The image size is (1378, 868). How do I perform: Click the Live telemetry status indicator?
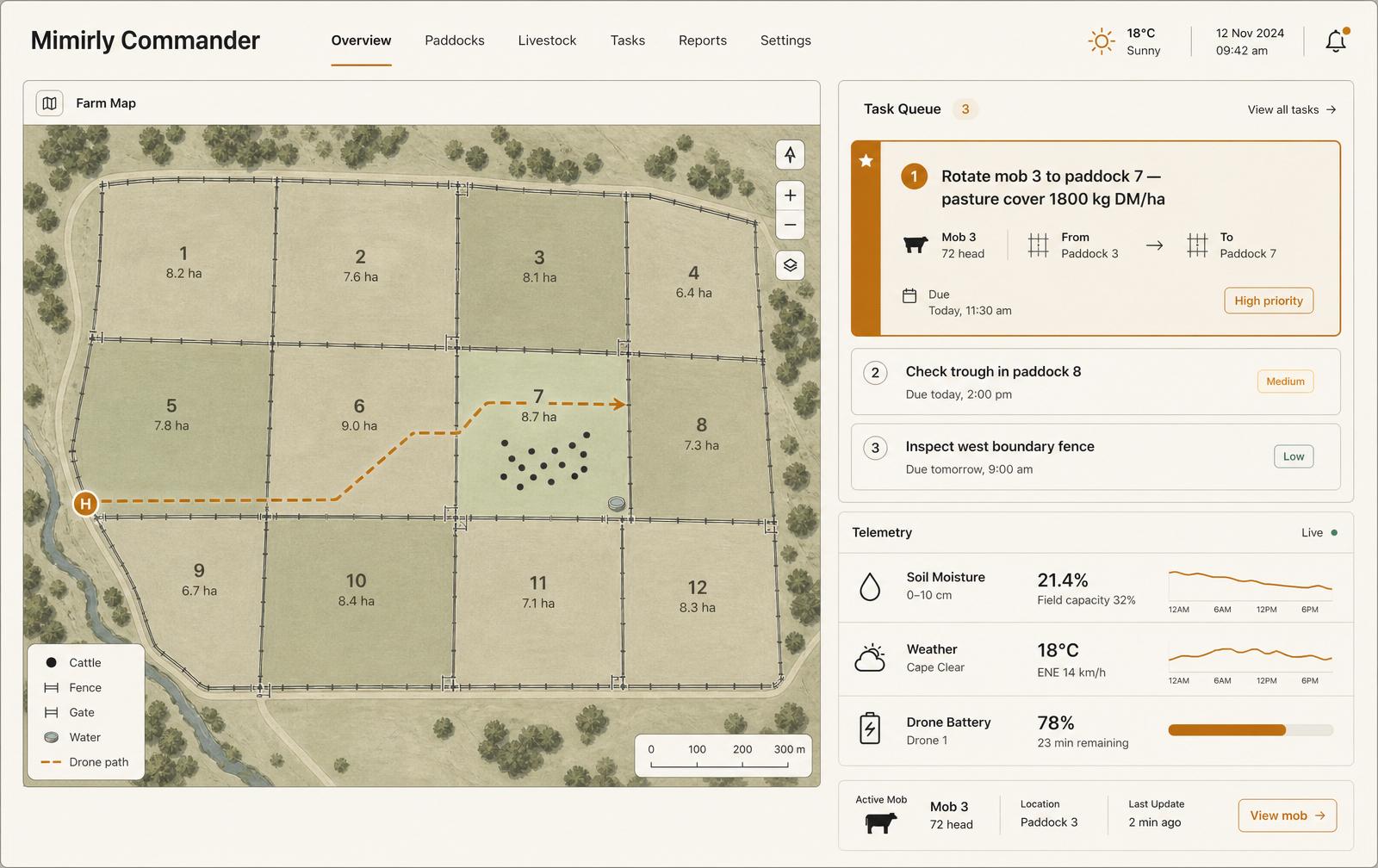tap(1319, 533)
